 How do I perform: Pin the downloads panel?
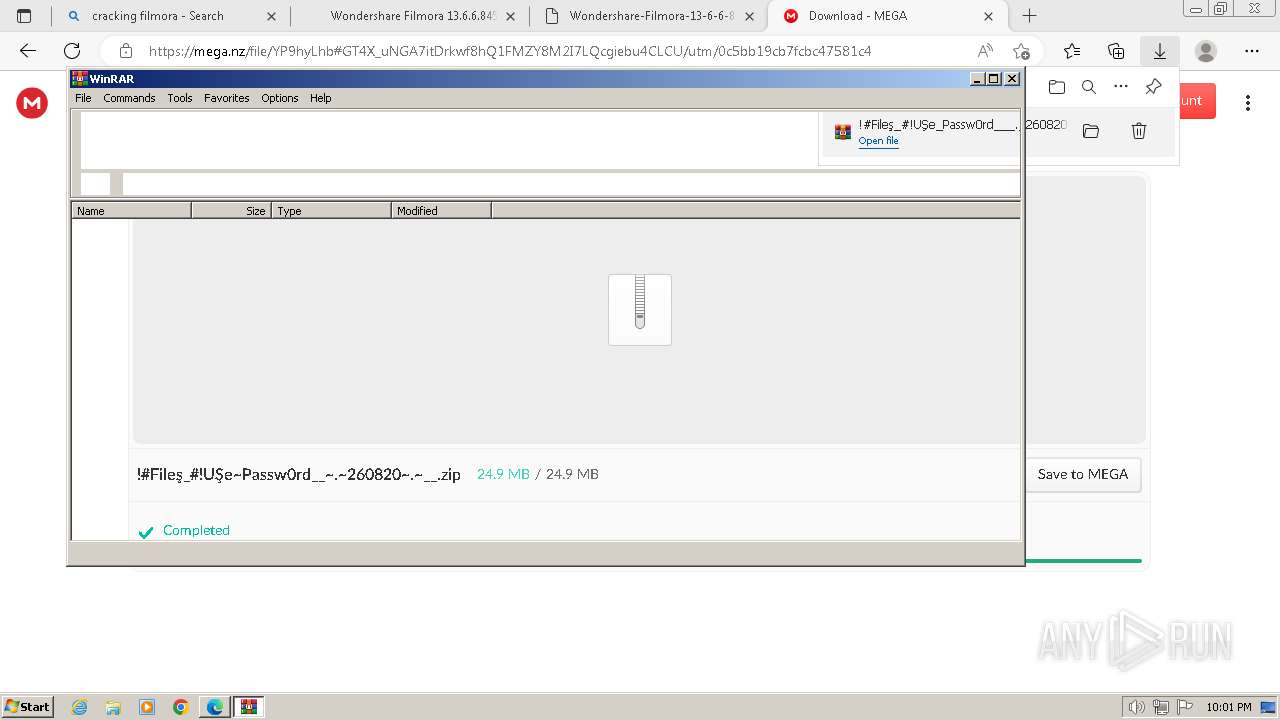coord(1153,87)
